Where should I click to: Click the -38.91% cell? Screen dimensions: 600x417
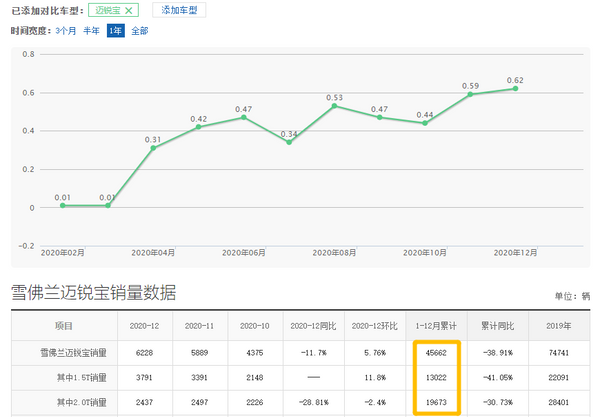pos(497,353)
